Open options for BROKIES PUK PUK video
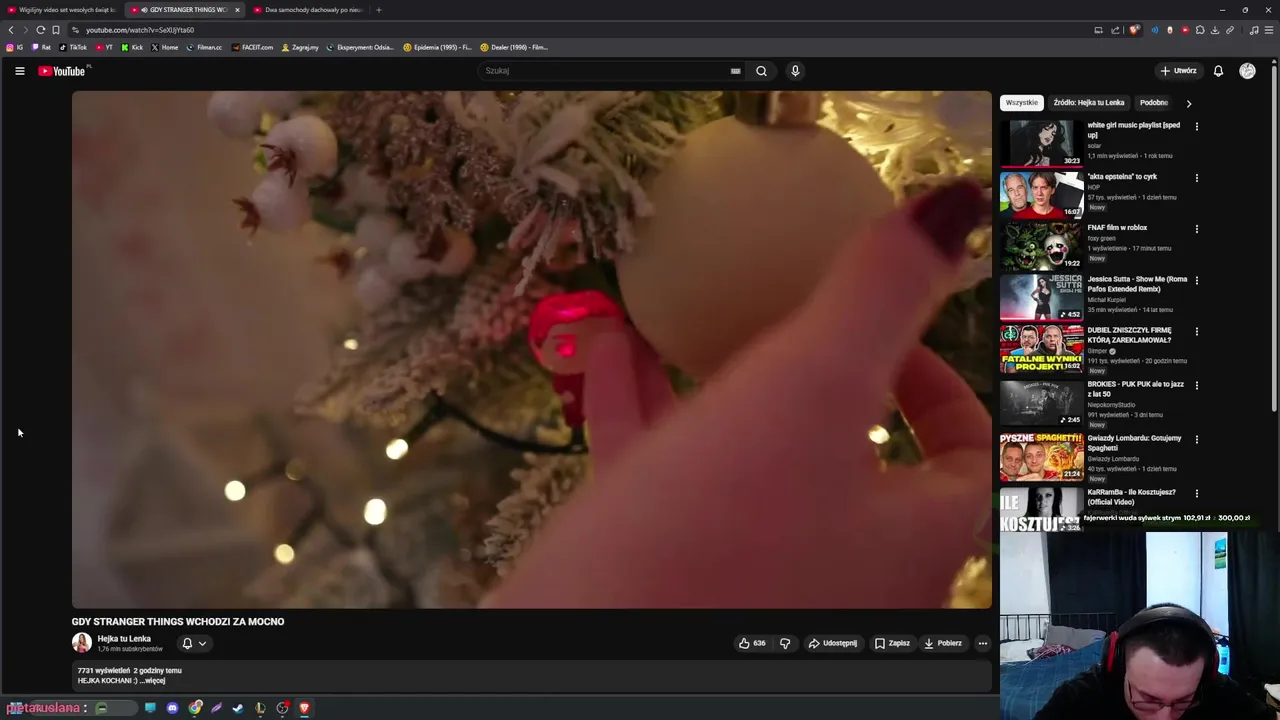This screenshot has height=720, width=1280. click(x=1197, y=386)
